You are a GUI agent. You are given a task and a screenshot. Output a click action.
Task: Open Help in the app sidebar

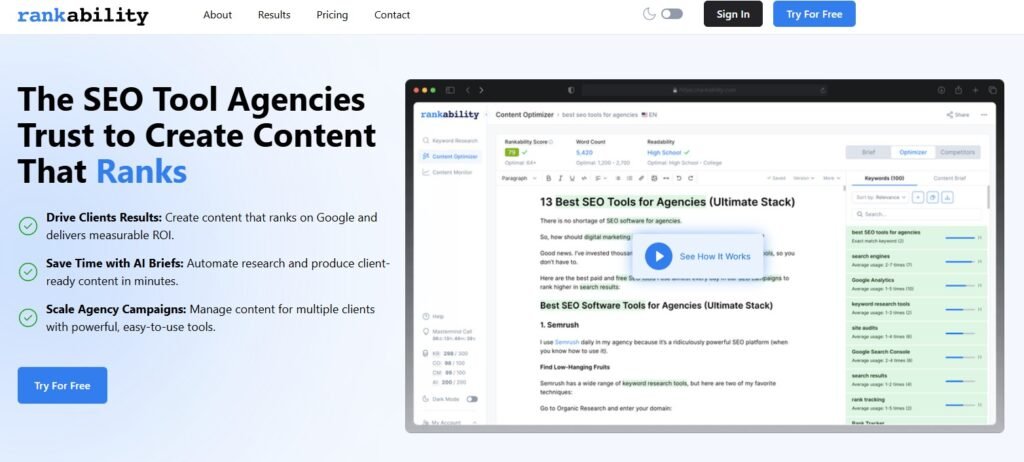click(x=432, y=316)
